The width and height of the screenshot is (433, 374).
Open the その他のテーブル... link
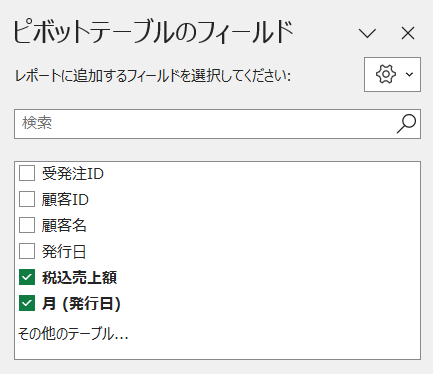pyautogui.click(x=73, y=333)
